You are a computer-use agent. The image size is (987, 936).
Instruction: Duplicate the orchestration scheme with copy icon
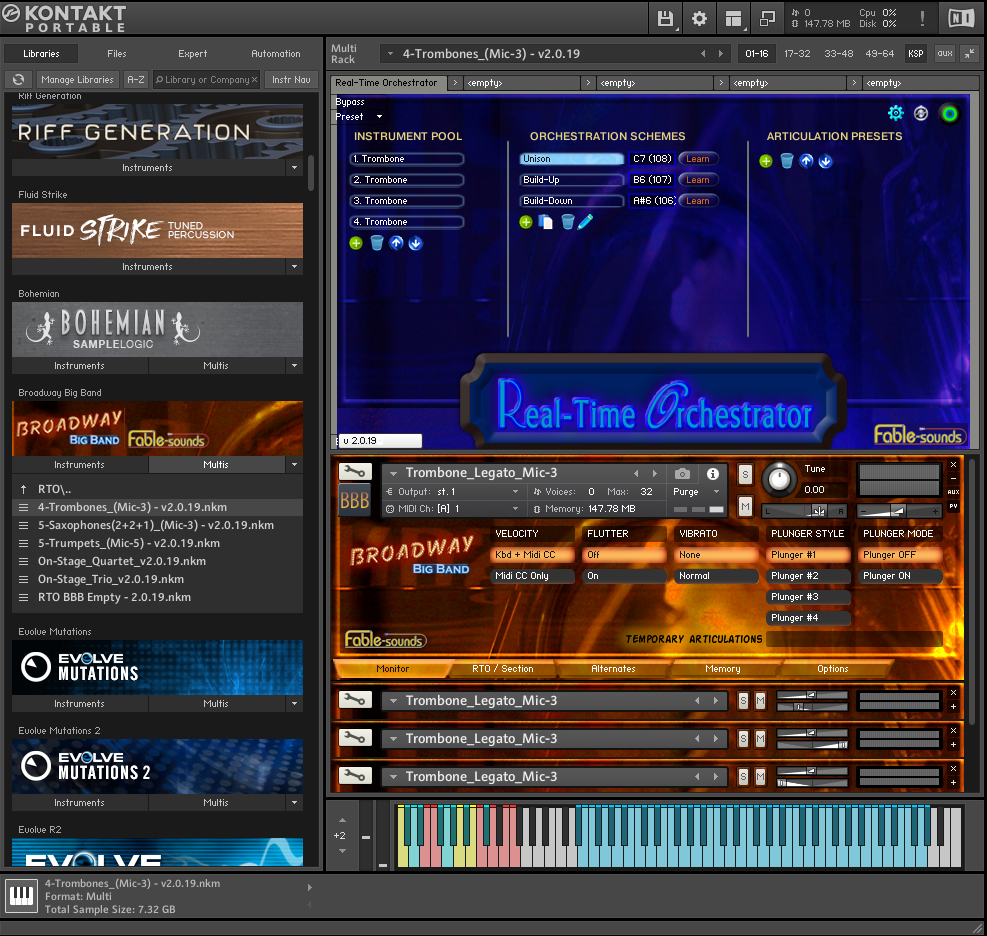tap(546, 222)
